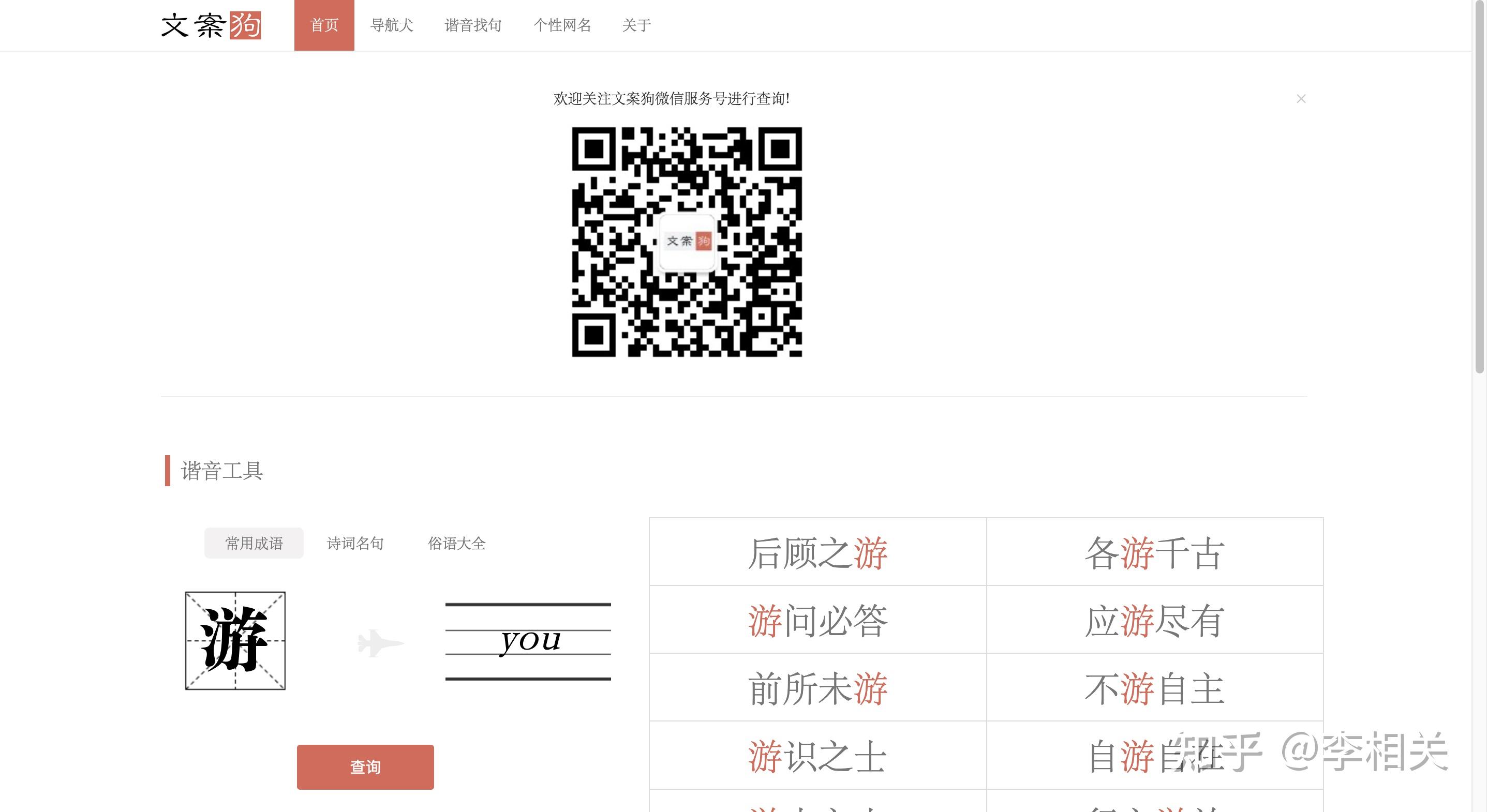
Task: Click the WeChat QR code image
Action: pyautogui.click(x=687, y=242)
